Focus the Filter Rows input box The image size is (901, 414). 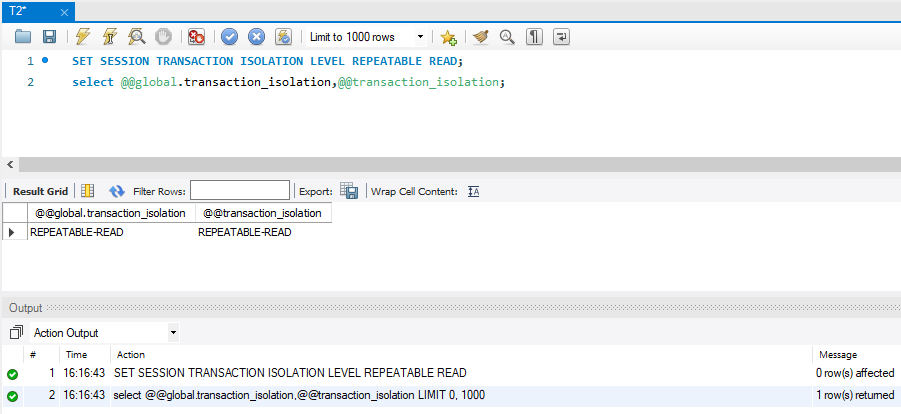pos(240,190)
